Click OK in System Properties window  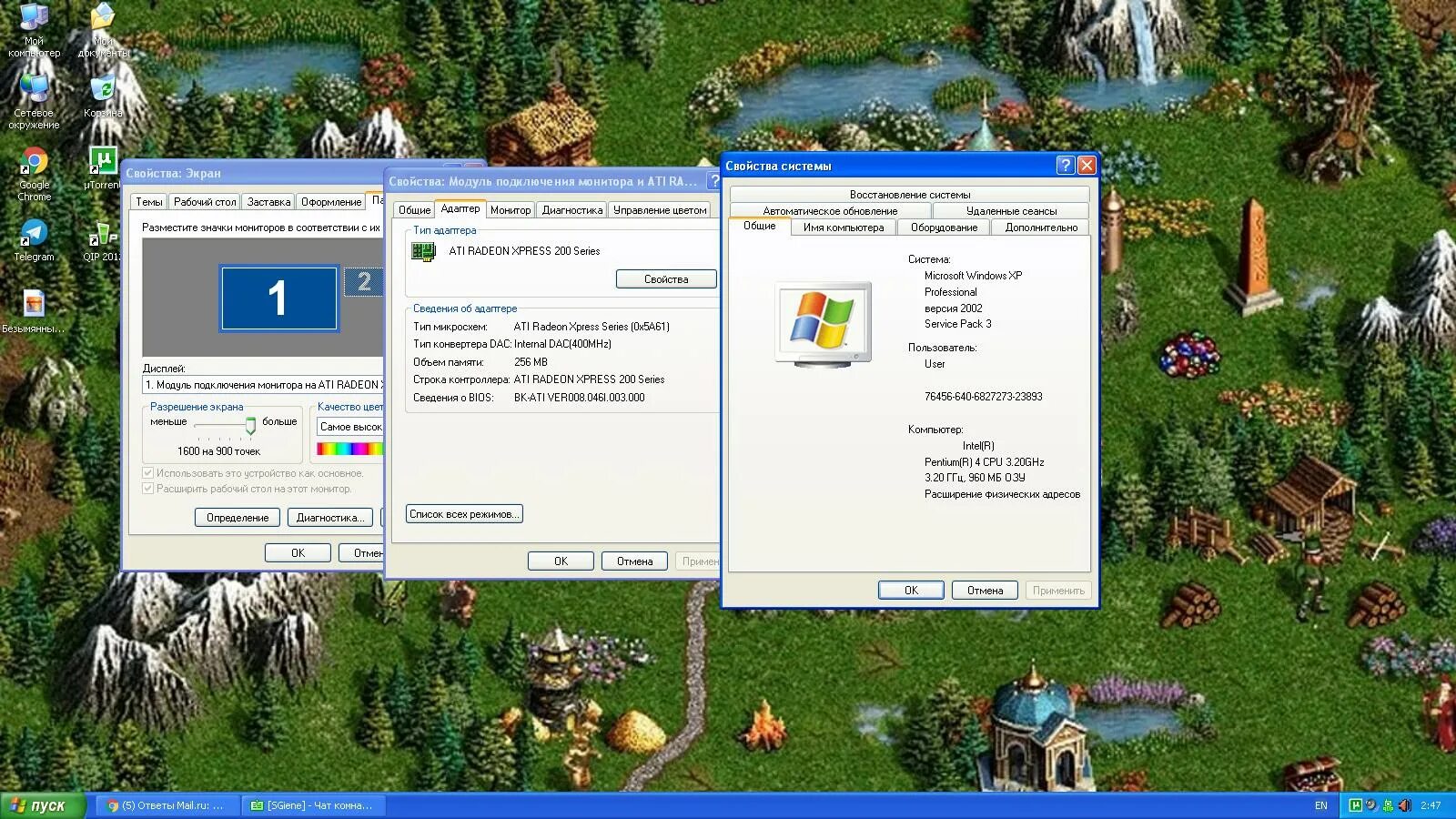pos(911,591)
